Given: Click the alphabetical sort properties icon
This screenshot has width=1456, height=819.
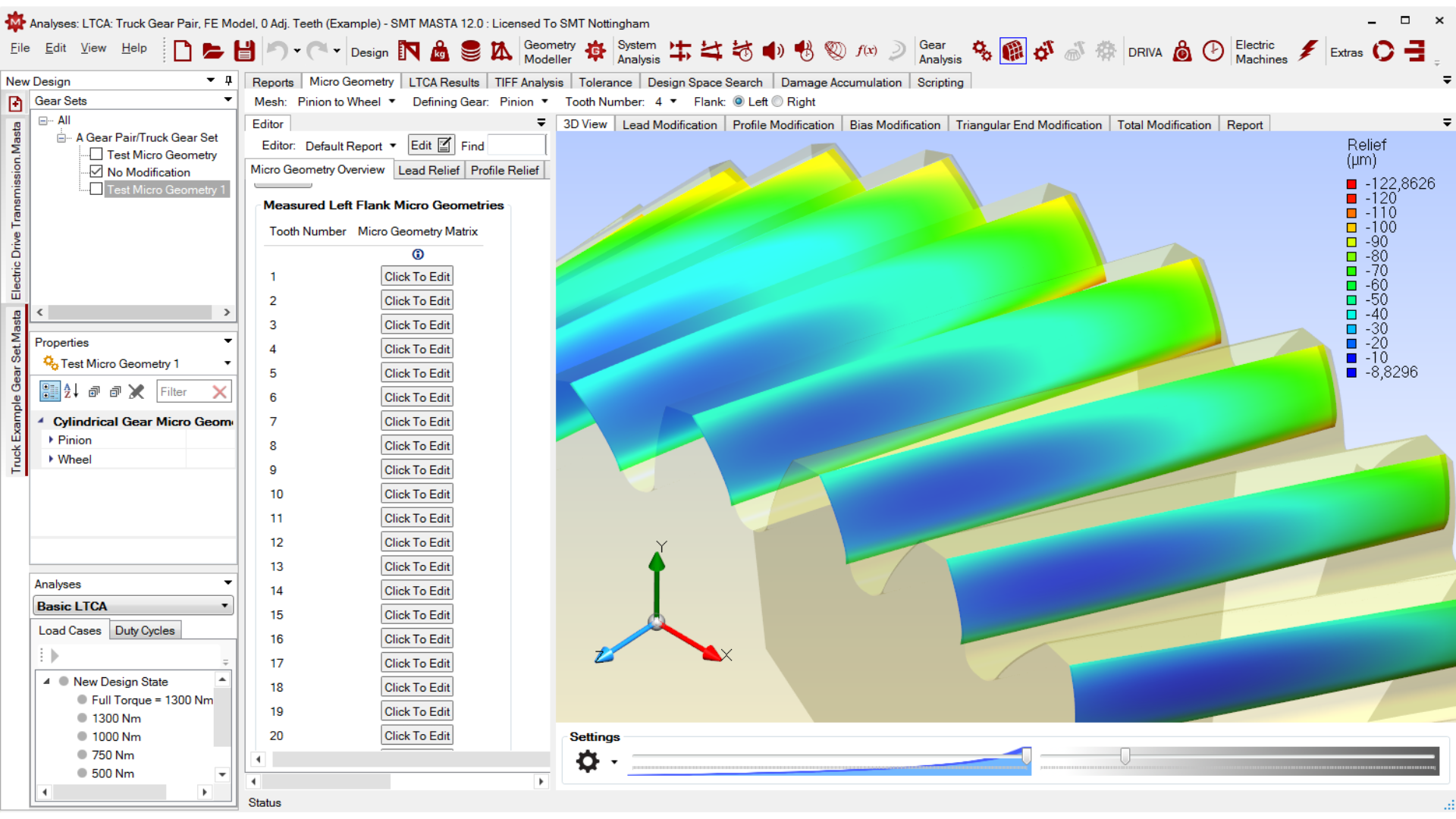Looking at the screenshot, I should click(71, 391).
